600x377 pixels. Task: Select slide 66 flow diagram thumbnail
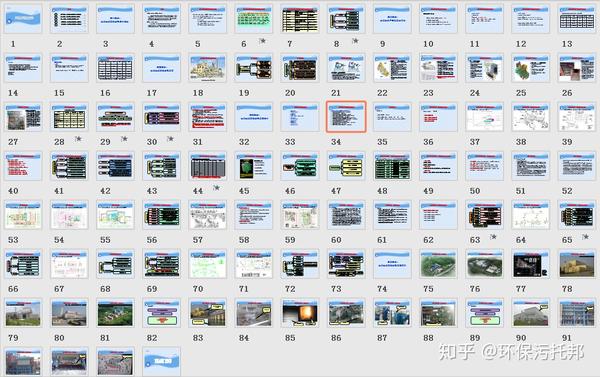[x=23, y=264]
